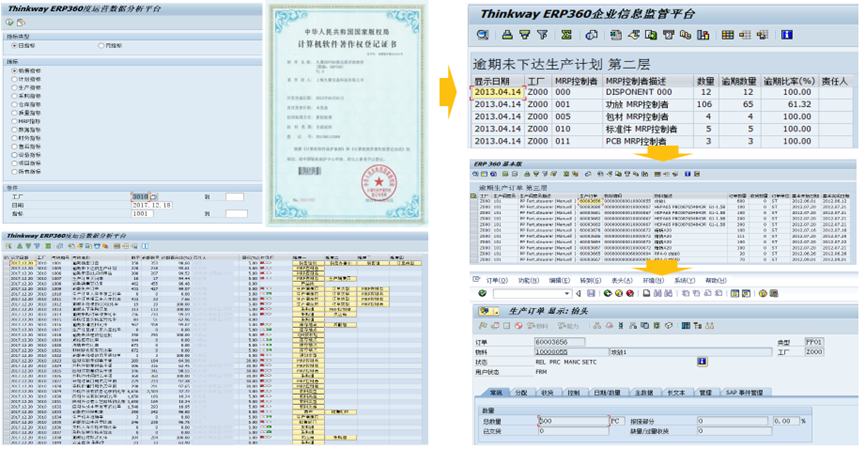Select the 采购指标 radio button
The width and height of the screenshot is (865, 449).
coord(14,96)
